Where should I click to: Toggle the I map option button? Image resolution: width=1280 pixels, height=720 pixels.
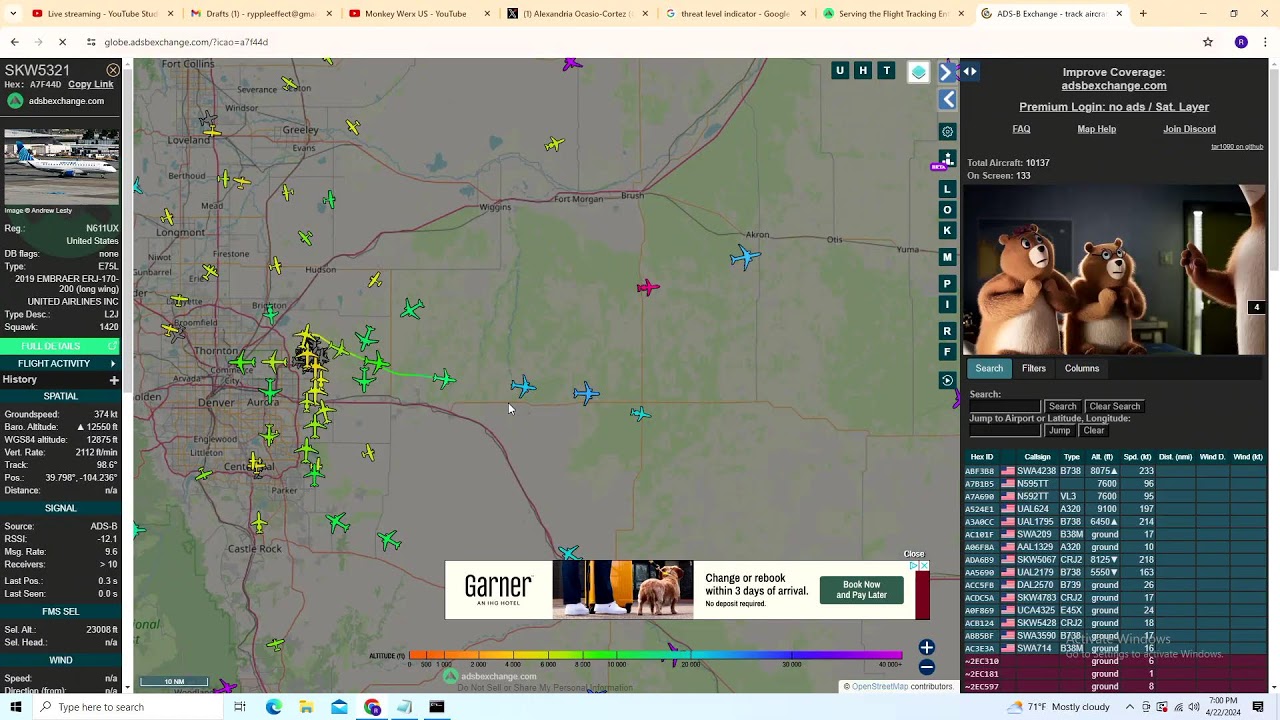[x=947, y=305]
